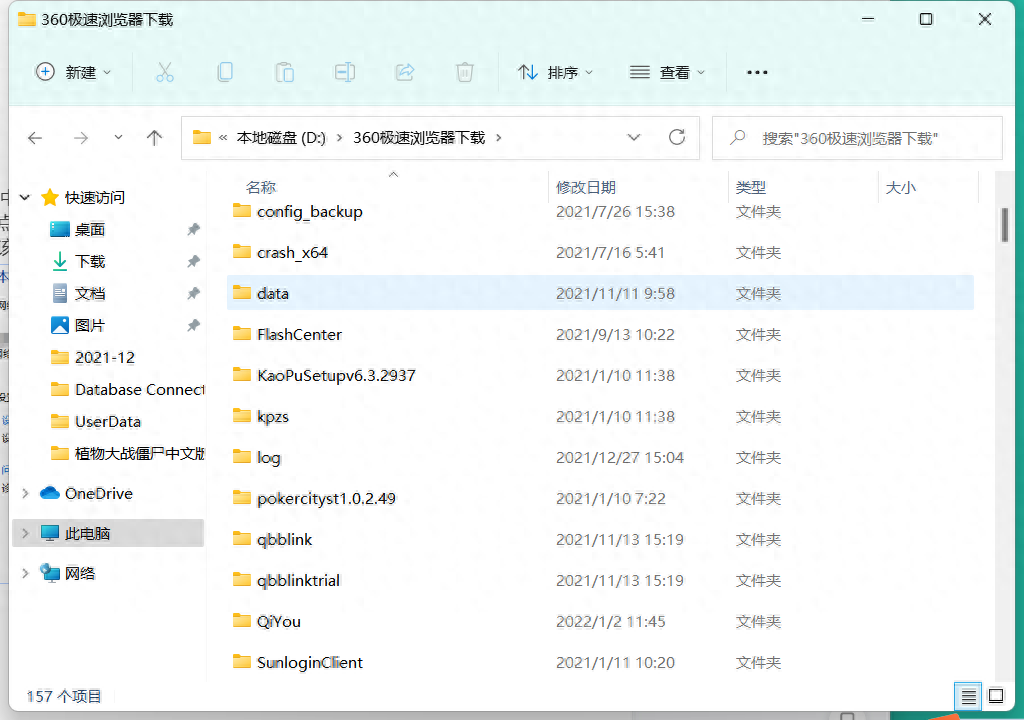The width and height of the screenshot is (1024, 720).
Task: Select the pokercityst1.0.2.49 folder
Action: [600, 498]
